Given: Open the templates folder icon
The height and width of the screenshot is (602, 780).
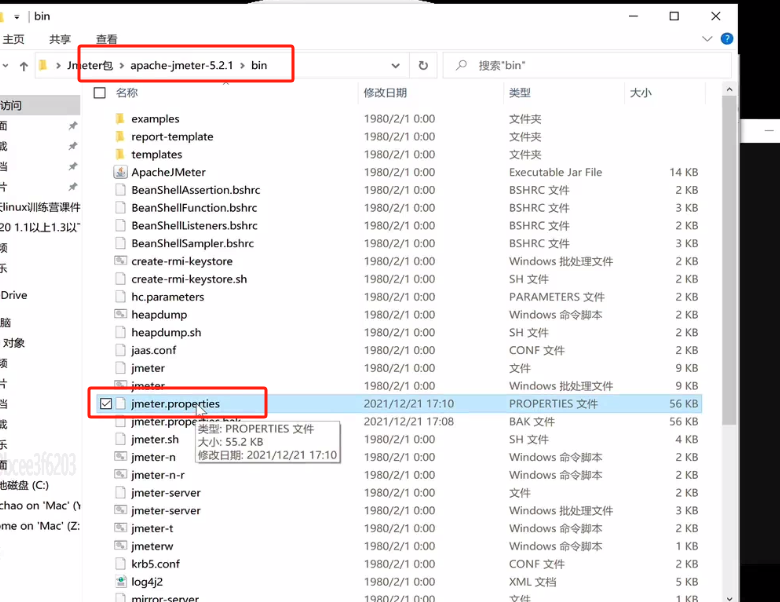Looking at the screenshot, I should tap(120, 154).
